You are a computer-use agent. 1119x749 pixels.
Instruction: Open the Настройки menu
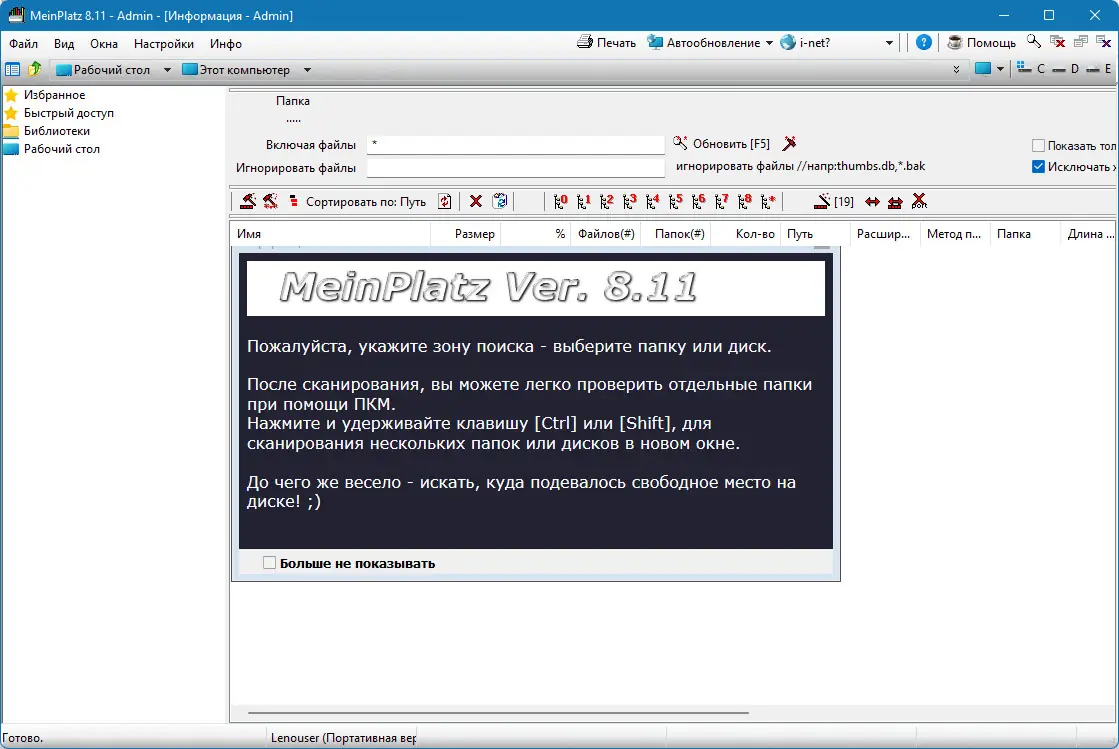coord(163,44)
